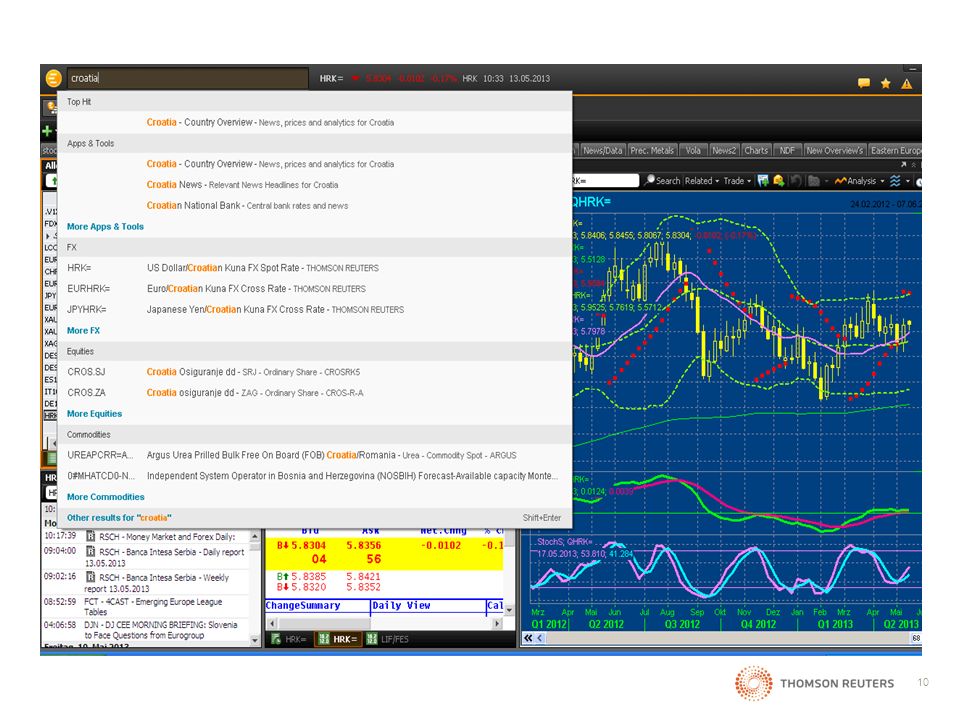Click More Commodities link
The height and width of the screenshot is (720, 960).
click(x=105, y=497)
